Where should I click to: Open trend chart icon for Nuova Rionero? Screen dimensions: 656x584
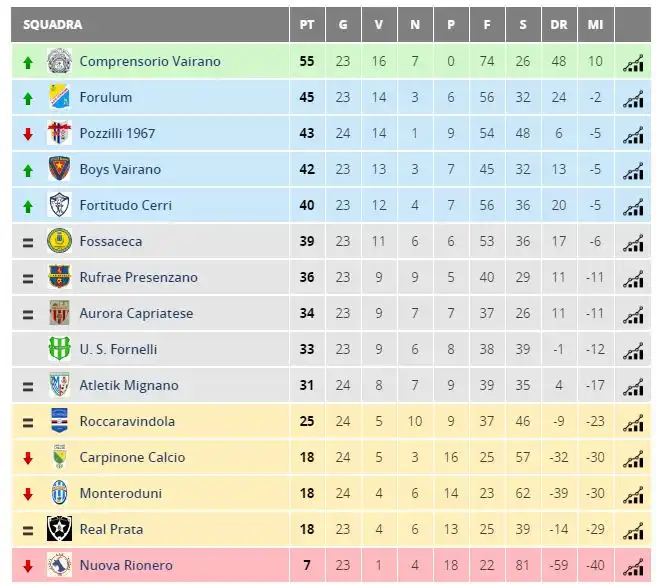[x=633, y=567]
